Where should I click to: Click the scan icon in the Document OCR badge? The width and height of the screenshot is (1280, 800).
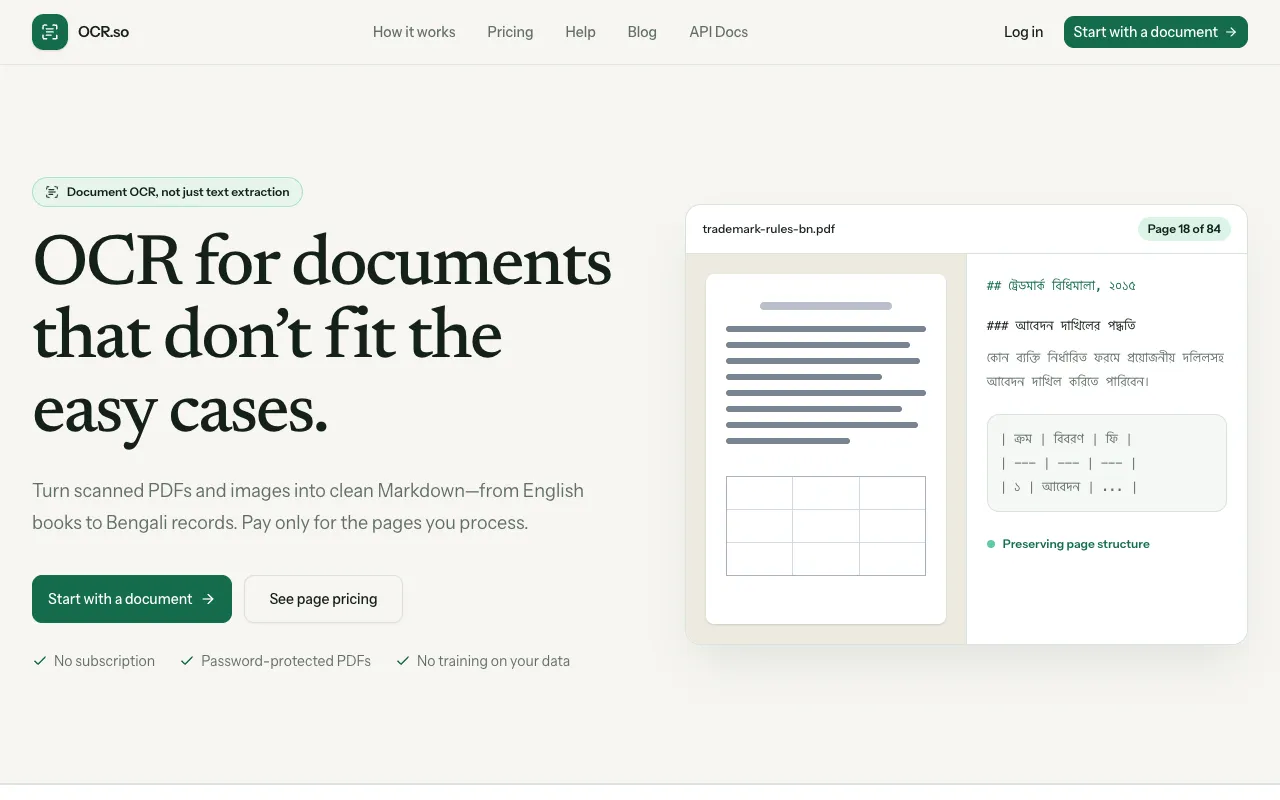(x=52, y=192)
